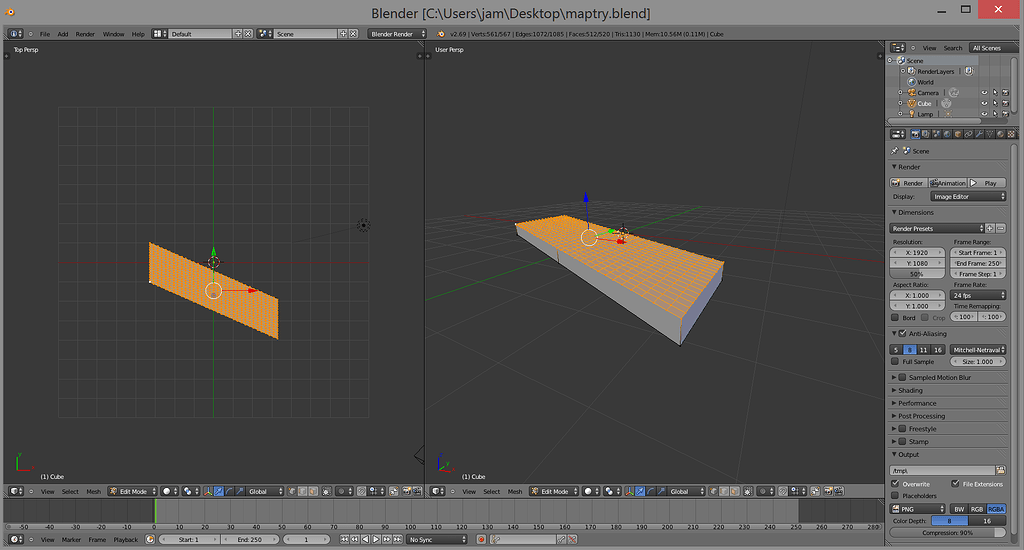Open the World properties tab icon
The height and width of the screenshot is (550, 1024).
point(947,134)
